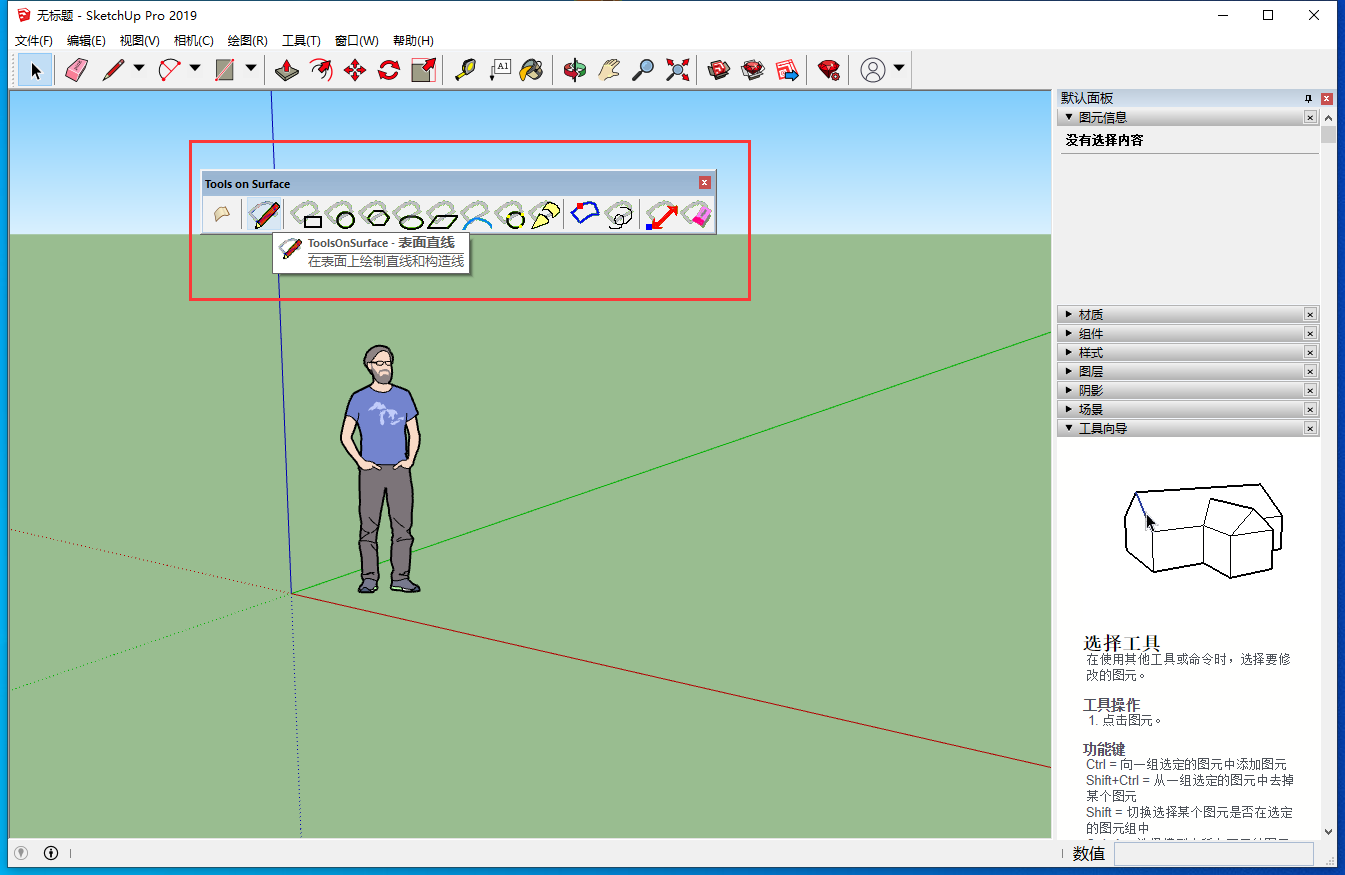Expand the 图层 panel
The height and width of the screenshot is (875, 1345).
click(1068, 372)
